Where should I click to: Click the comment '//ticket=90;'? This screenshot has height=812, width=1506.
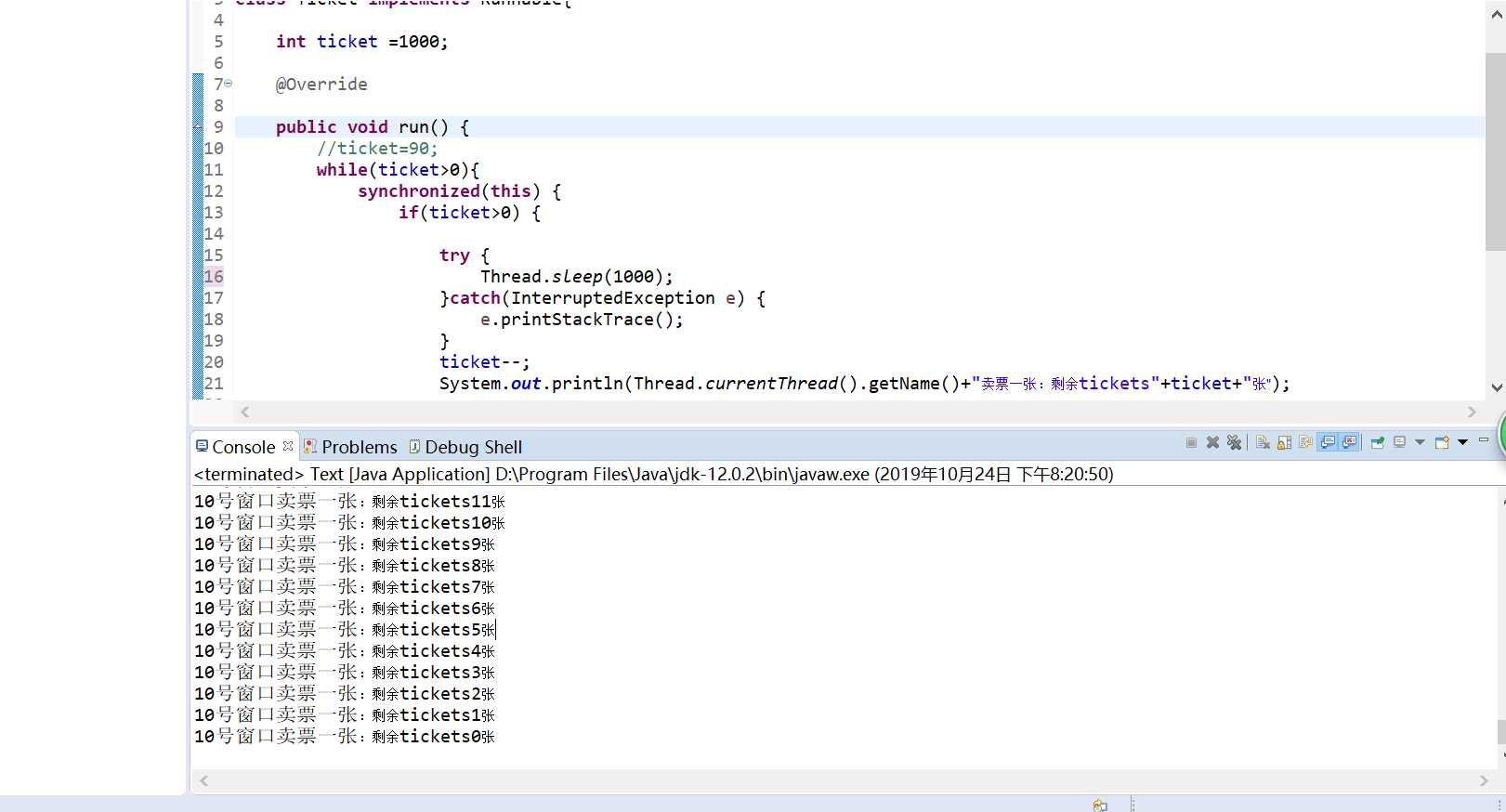click(377, 149)
